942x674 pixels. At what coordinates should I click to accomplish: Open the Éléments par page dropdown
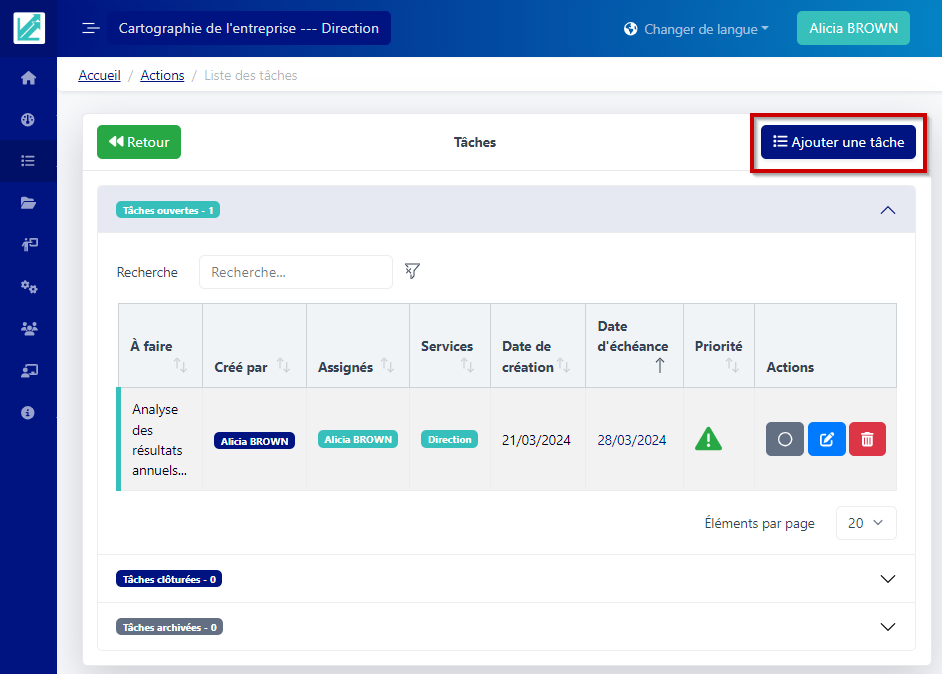point(865,523)
